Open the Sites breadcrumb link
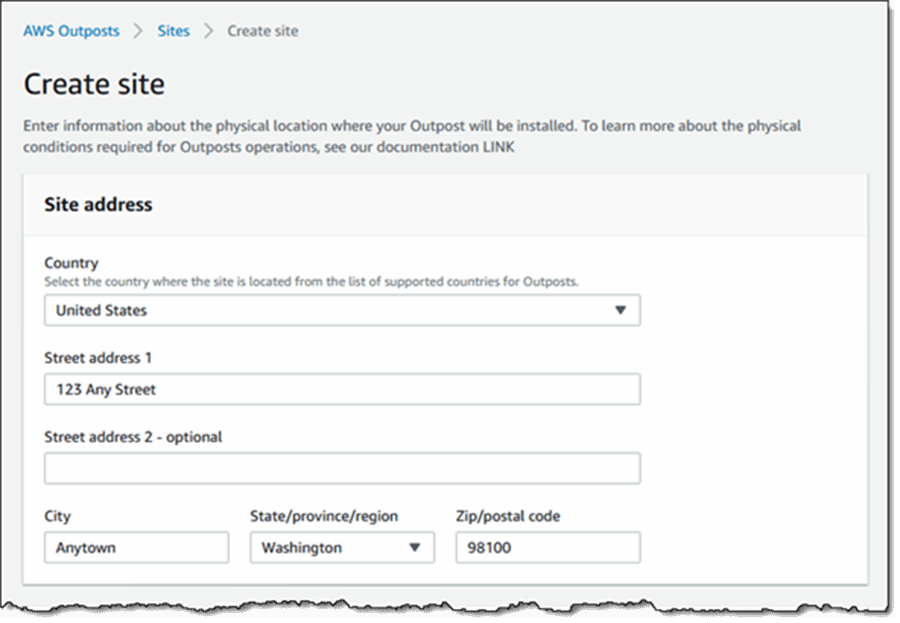The height and width of the screenshot is (623, 900). (x=173, y=31)
